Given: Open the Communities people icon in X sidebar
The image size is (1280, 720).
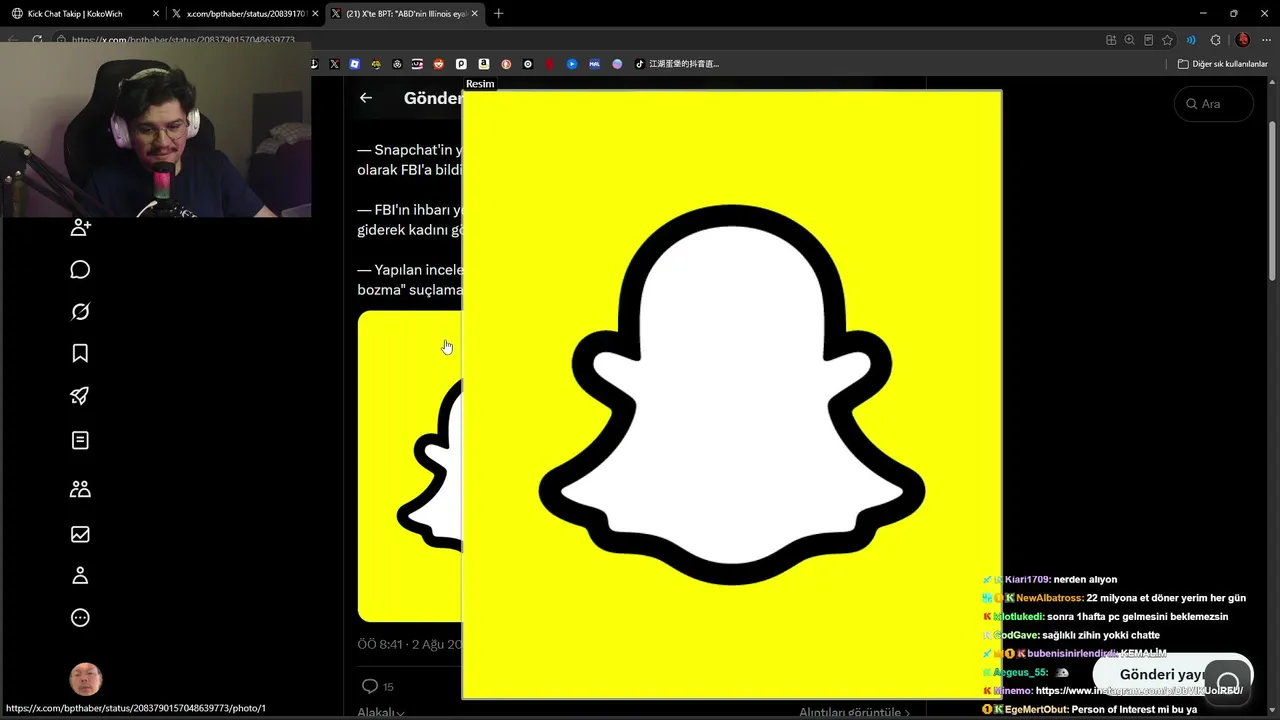Looking at the screenshot, I should tap(81, 489).
